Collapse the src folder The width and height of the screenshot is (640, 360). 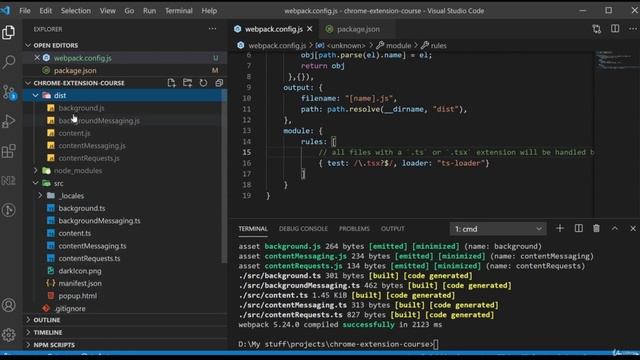click(36, 183)
